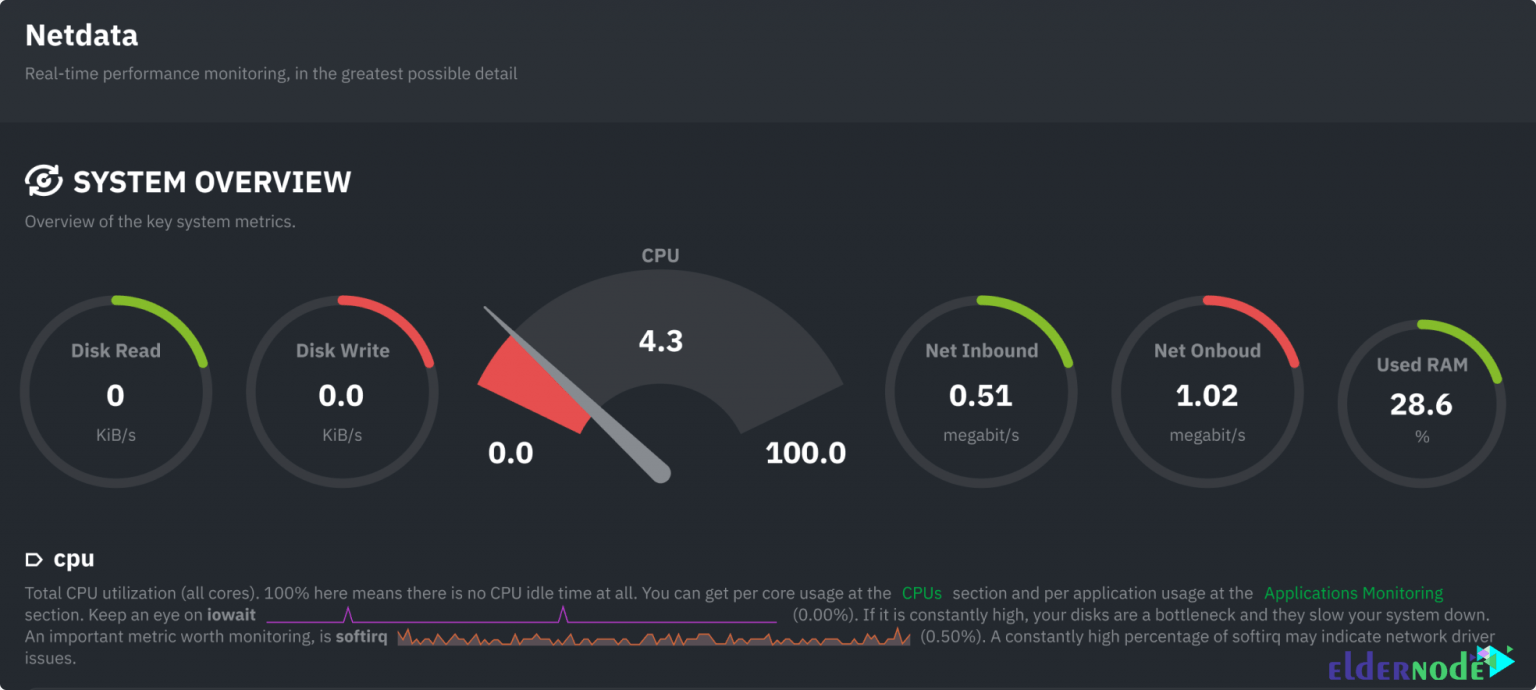Click the SYSTEM OVERVIEW heading text
Viewport: 1536px width, 690px height.
point(212,182)
